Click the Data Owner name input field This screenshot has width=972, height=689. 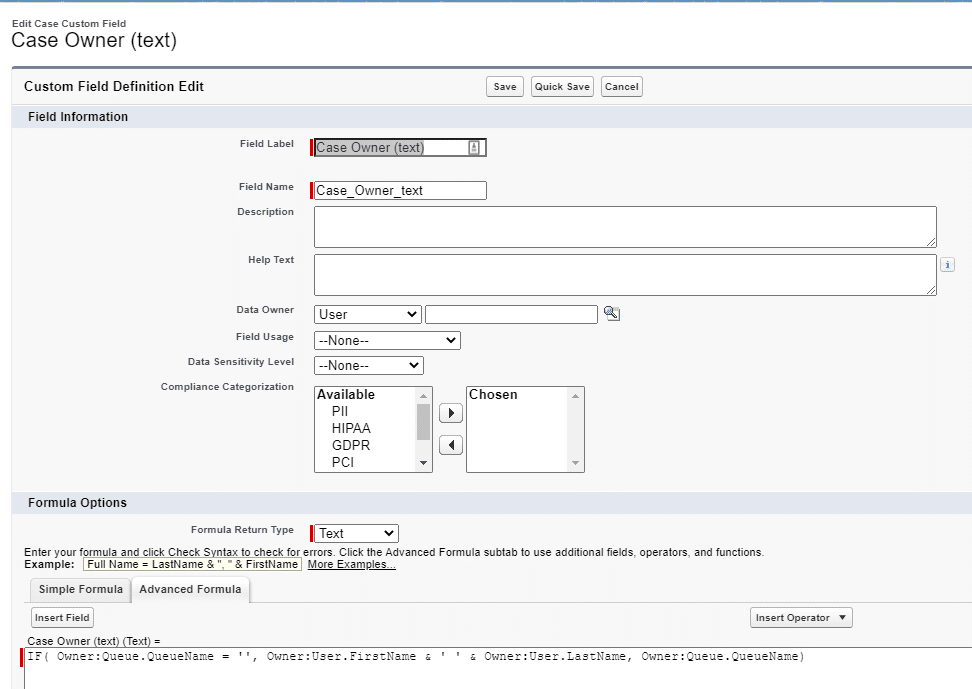[511, 314]
